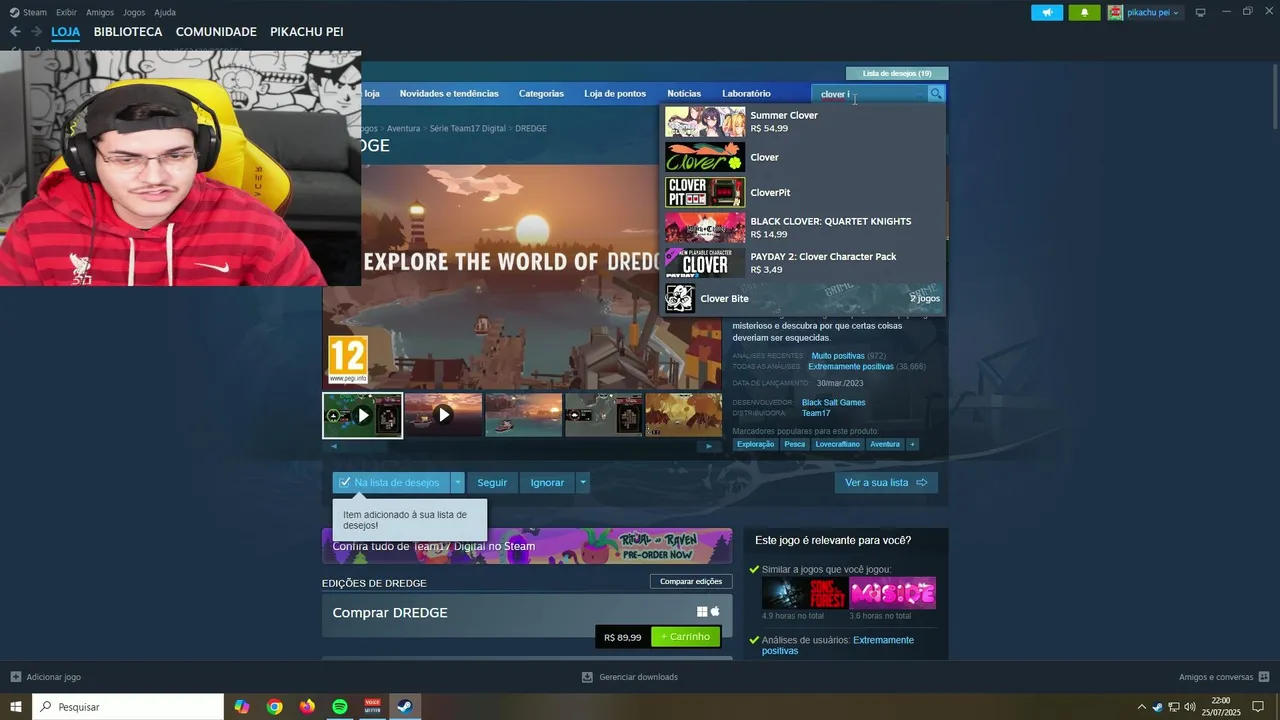The width and height of the screenshot is (1280, 720).
Task: Click the network tray icon
Action: 1173,707
